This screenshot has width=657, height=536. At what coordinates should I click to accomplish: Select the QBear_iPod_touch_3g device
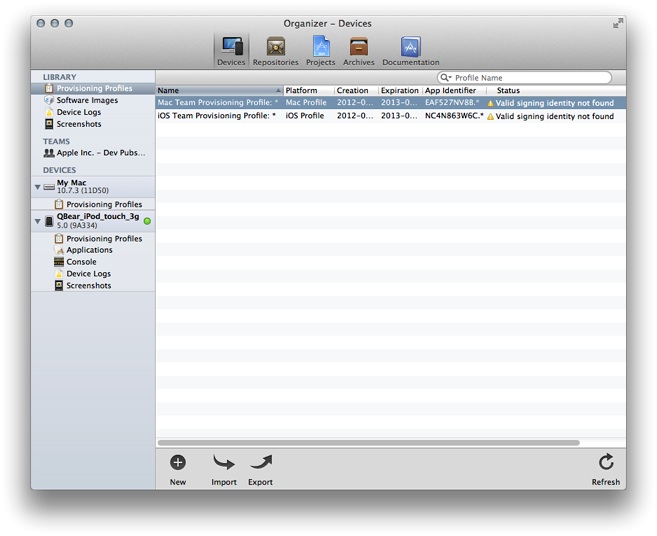click(x=93, y=220)
